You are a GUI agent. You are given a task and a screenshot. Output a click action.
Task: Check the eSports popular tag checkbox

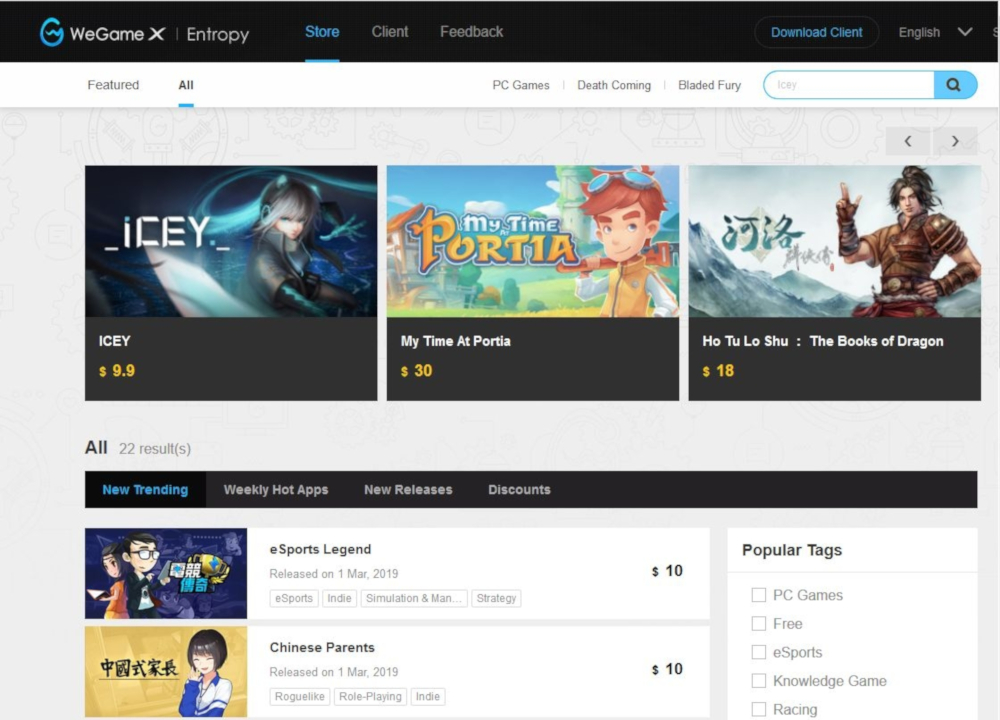click(x=759, y=652)
